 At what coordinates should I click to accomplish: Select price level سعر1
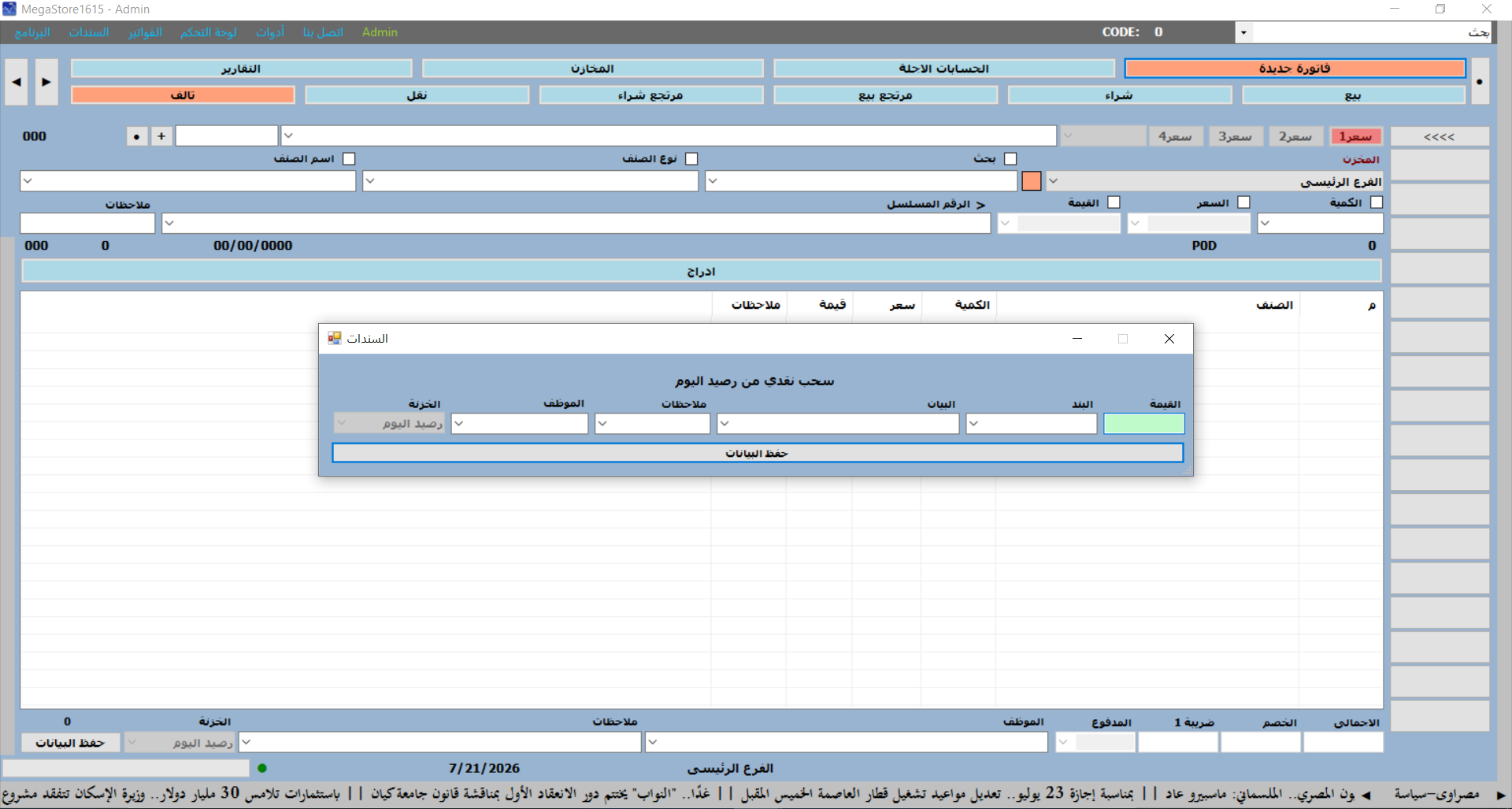tap(1355, 136)
